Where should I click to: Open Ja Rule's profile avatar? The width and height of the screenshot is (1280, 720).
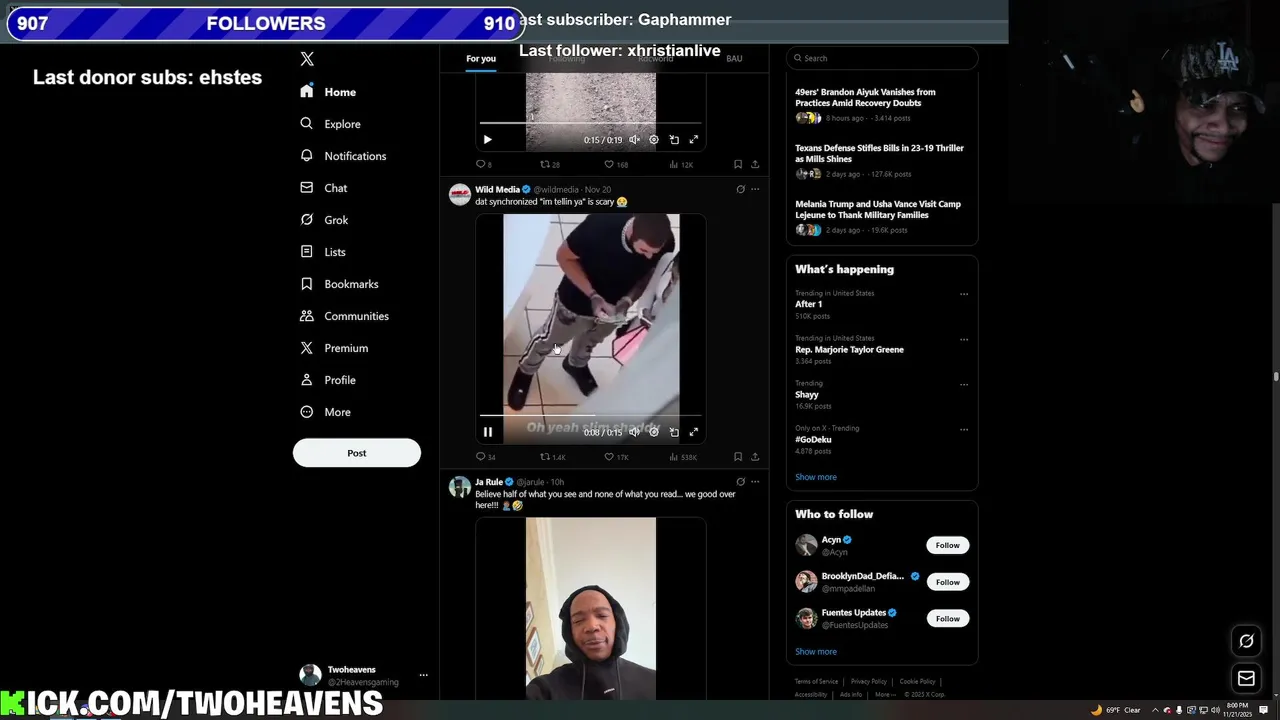[x=460, y=487]
